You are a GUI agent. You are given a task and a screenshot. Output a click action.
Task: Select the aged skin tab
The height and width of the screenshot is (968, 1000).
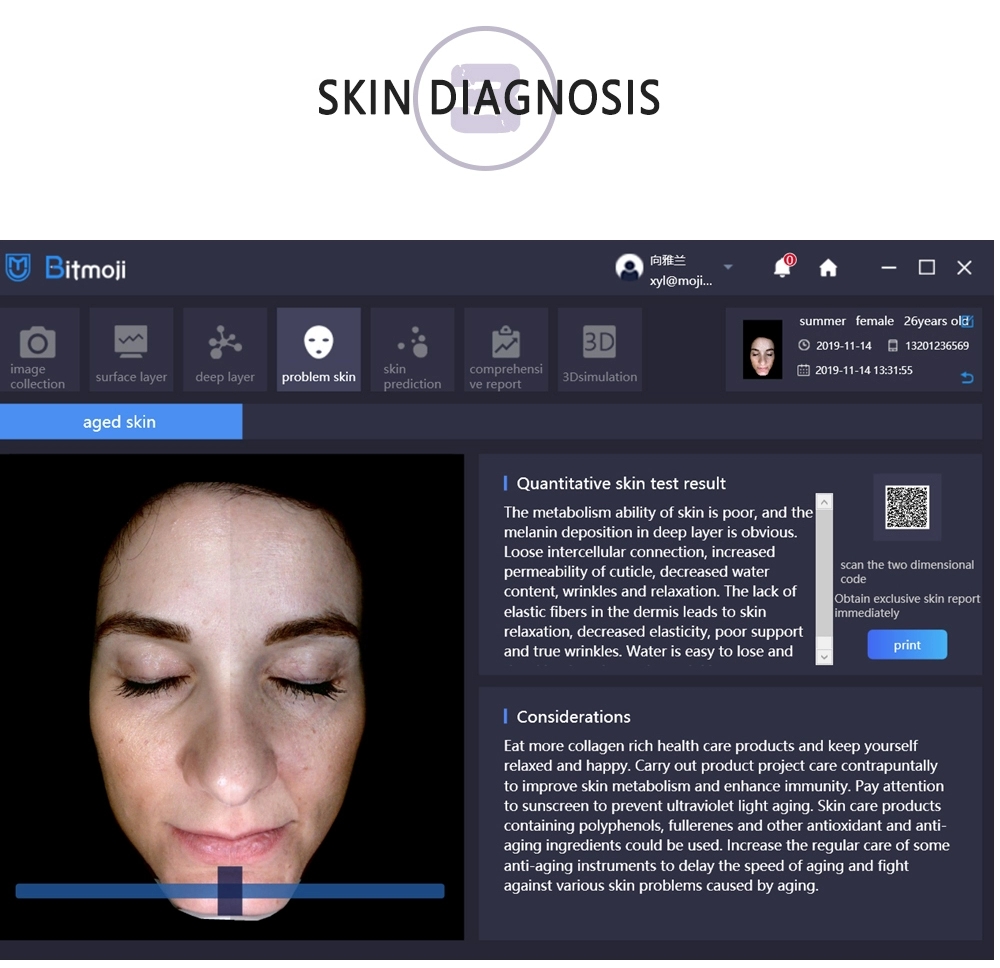[x=121, y=422]
